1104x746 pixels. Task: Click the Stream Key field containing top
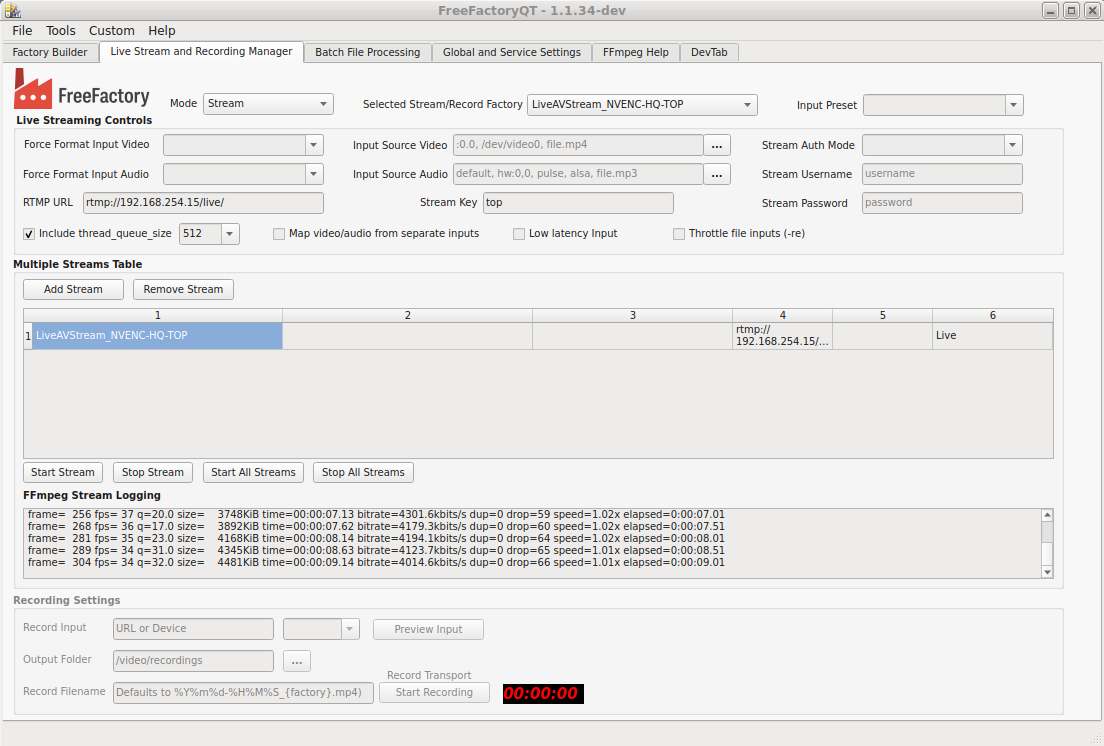click(578, 203)
